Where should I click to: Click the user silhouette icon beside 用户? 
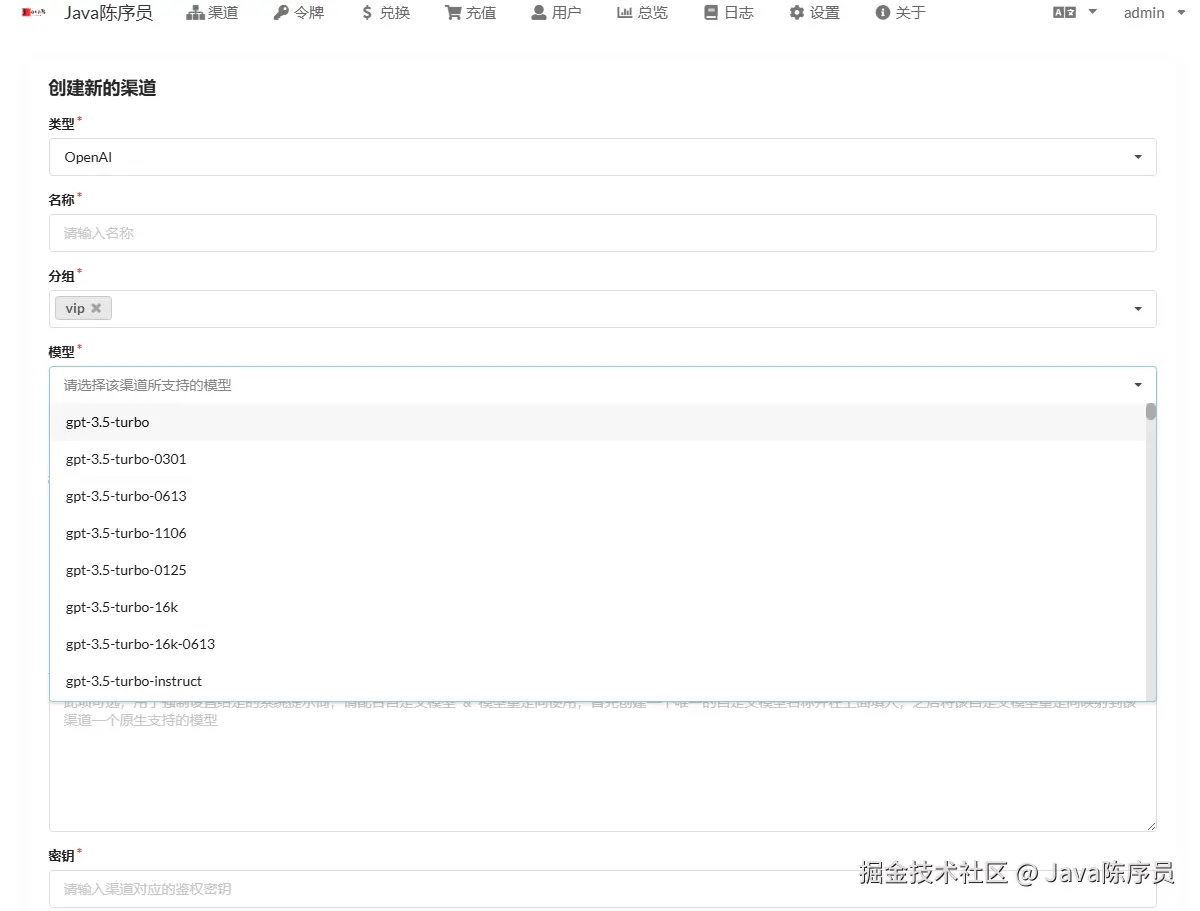pos(539,13)
